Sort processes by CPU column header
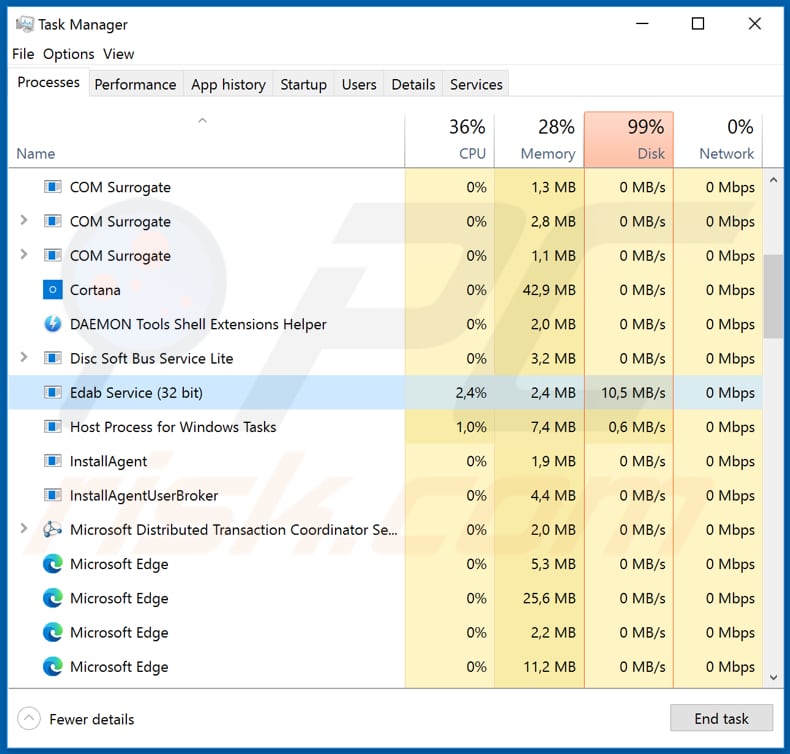 tap(450, 140)
